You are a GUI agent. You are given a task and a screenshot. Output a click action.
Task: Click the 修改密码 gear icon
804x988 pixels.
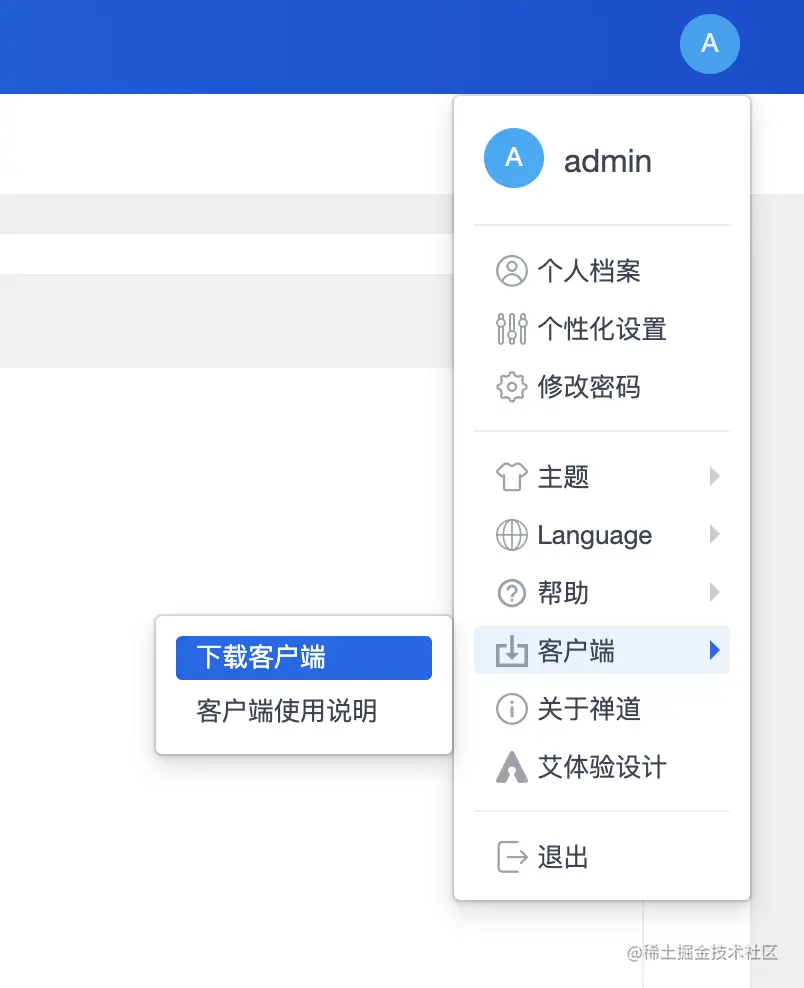512,387
